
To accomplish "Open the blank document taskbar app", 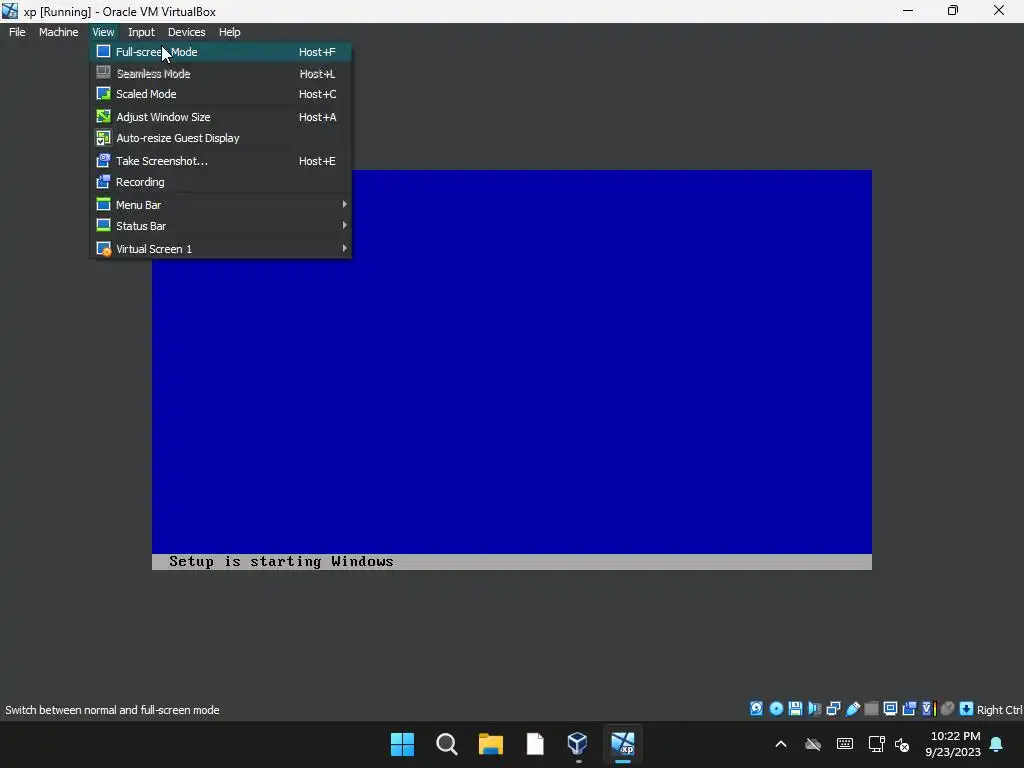I will (535, 744).
